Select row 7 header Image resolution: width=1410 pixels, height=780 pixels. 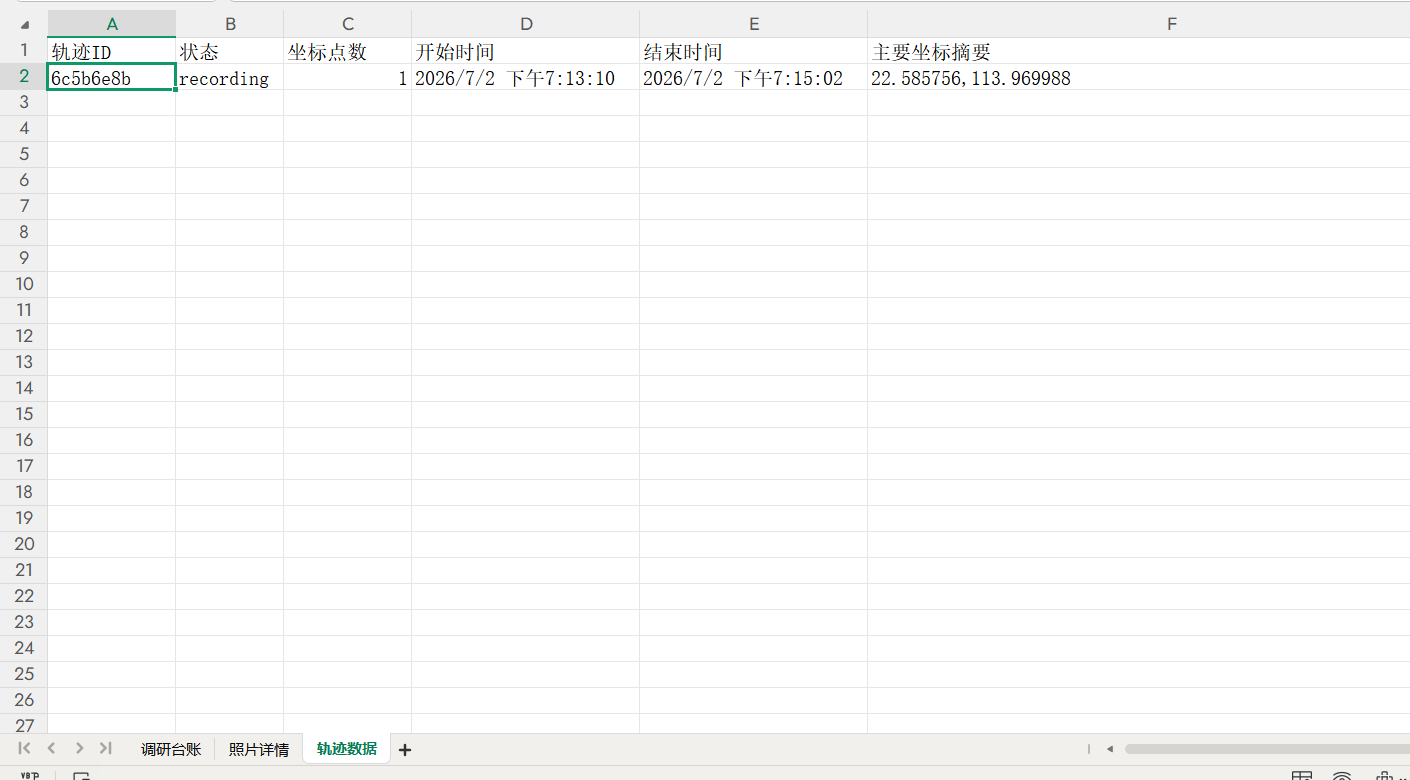pyautogui.click(x=24, y=207)
